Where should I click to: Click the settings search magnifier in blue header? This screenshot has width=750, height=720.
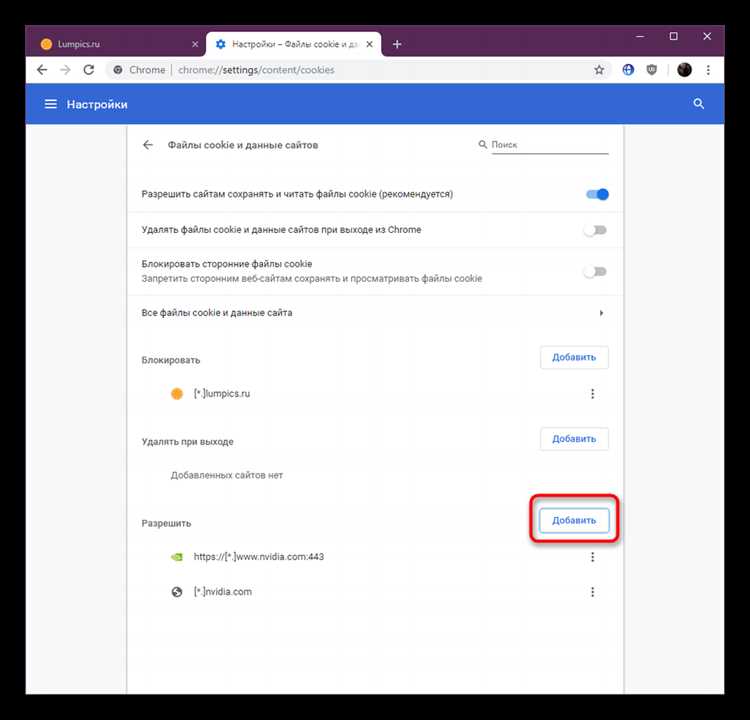pos(698,104)
